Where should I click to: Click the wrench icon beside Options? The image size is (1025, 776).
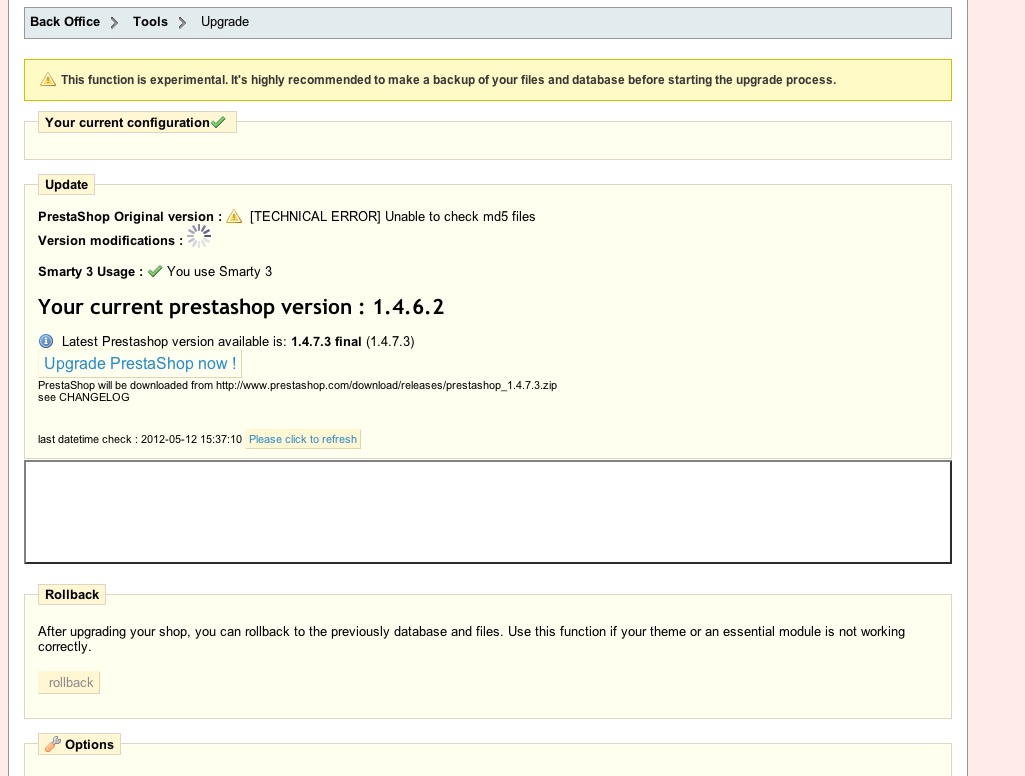tap(53, 744)
